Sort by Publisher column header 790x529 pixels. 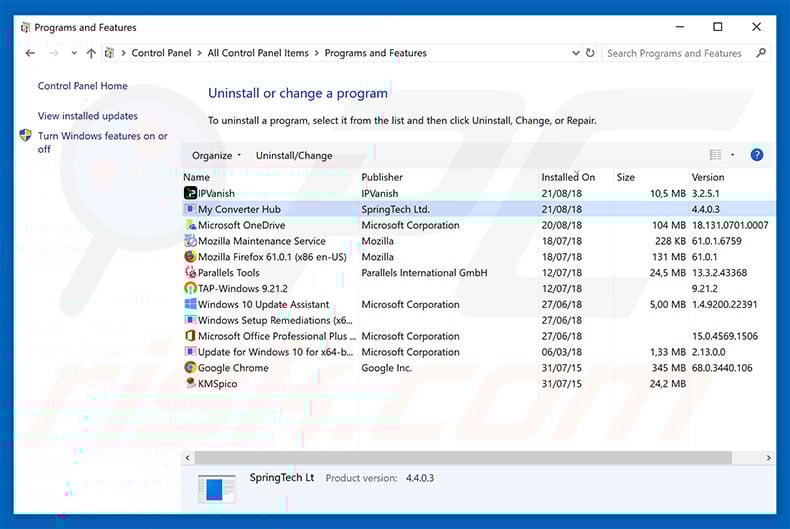[x=382, y=177]
